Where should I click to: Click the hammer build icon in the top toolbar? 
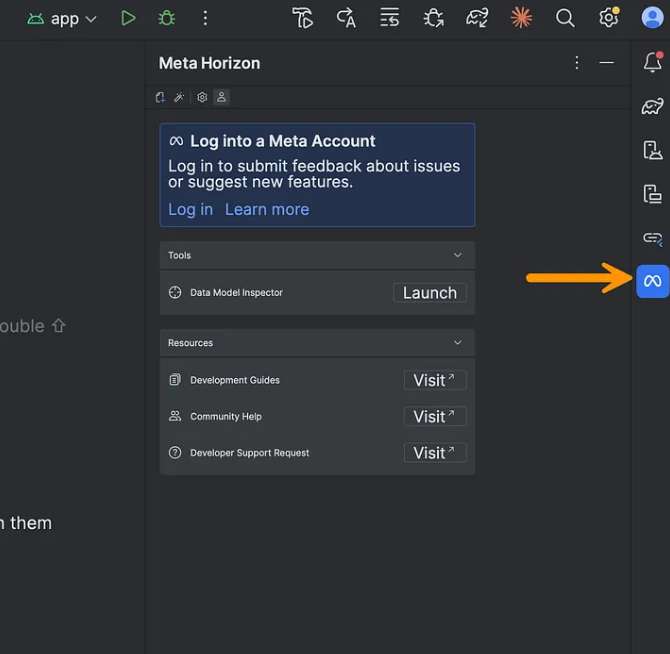[x=303, y=18]
